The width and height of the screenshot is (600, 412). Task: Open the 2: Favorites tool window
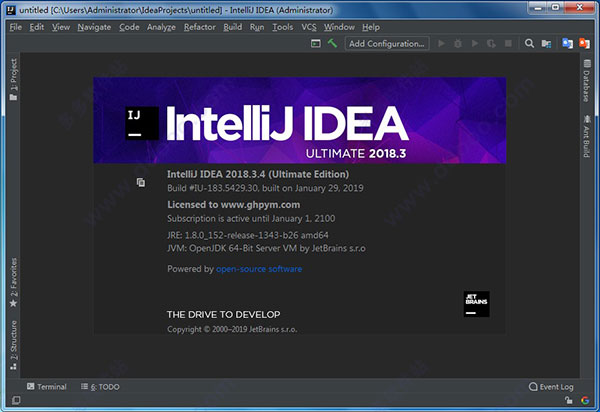tap(13, 282)
